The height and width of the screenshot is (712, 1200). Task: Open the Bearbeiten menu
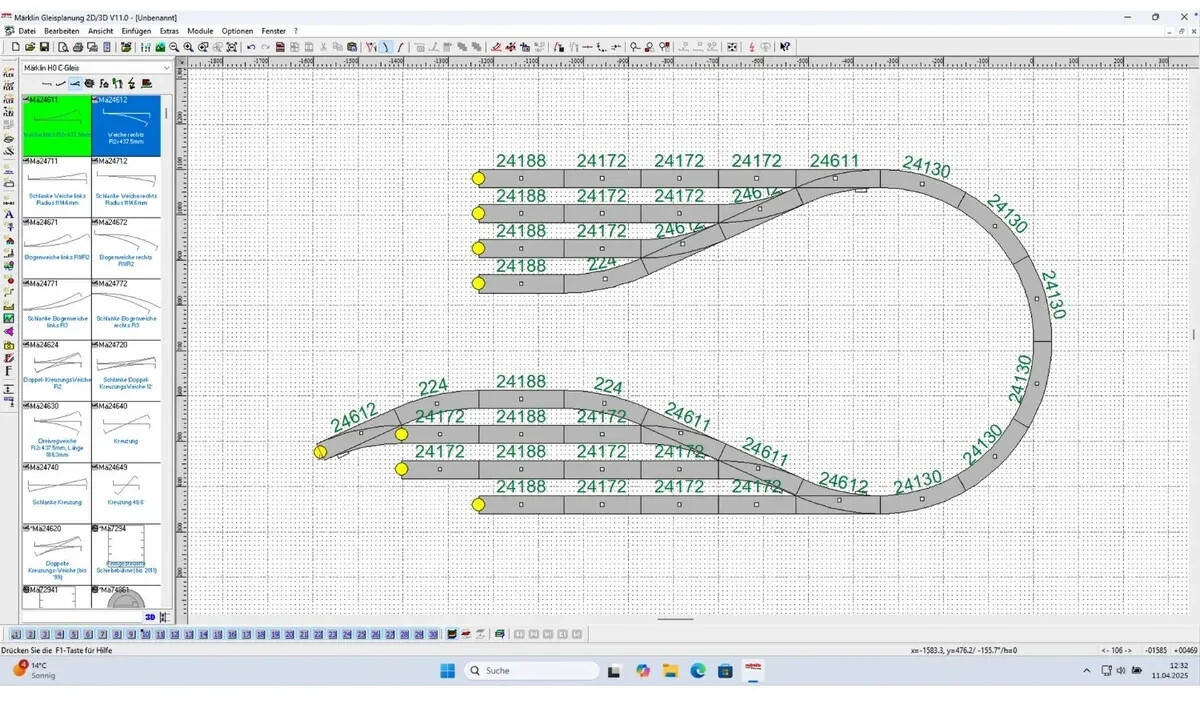[x=61, y=31]
